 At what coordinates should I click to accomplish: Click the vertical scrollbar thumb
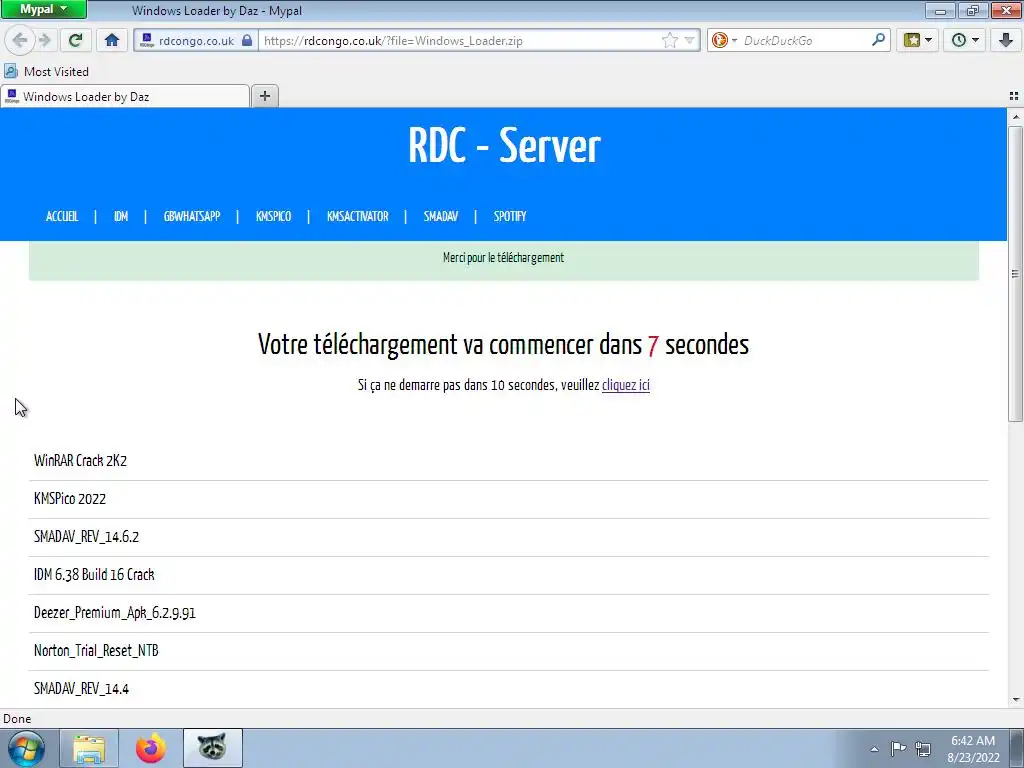(1016, 274)
